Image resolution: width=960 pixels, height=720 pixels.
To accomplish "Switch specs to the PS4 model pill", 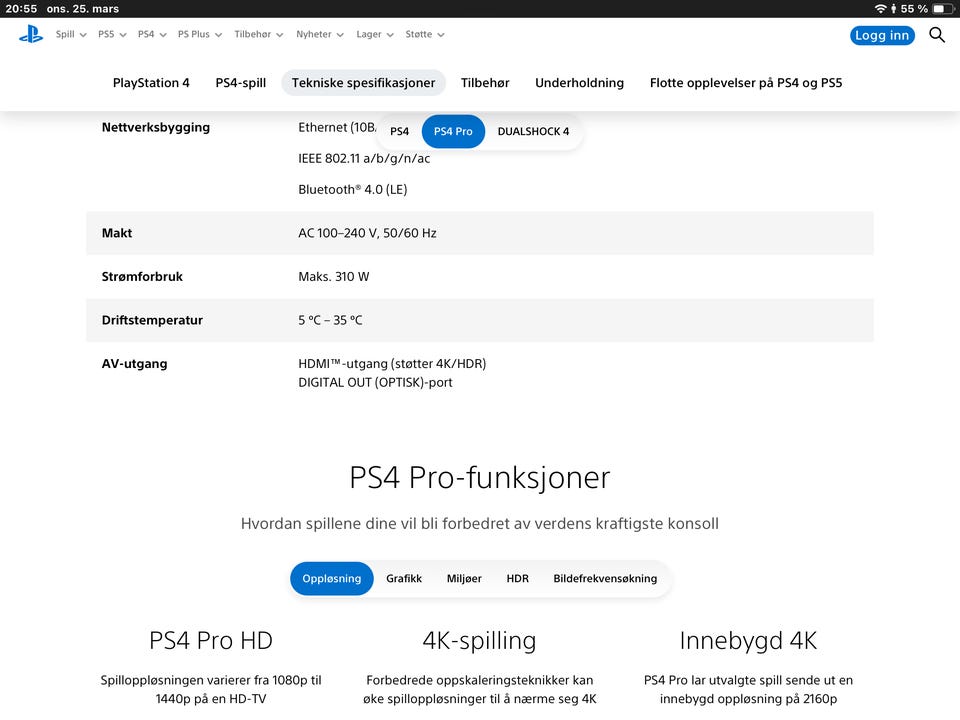I will point(399,131).
